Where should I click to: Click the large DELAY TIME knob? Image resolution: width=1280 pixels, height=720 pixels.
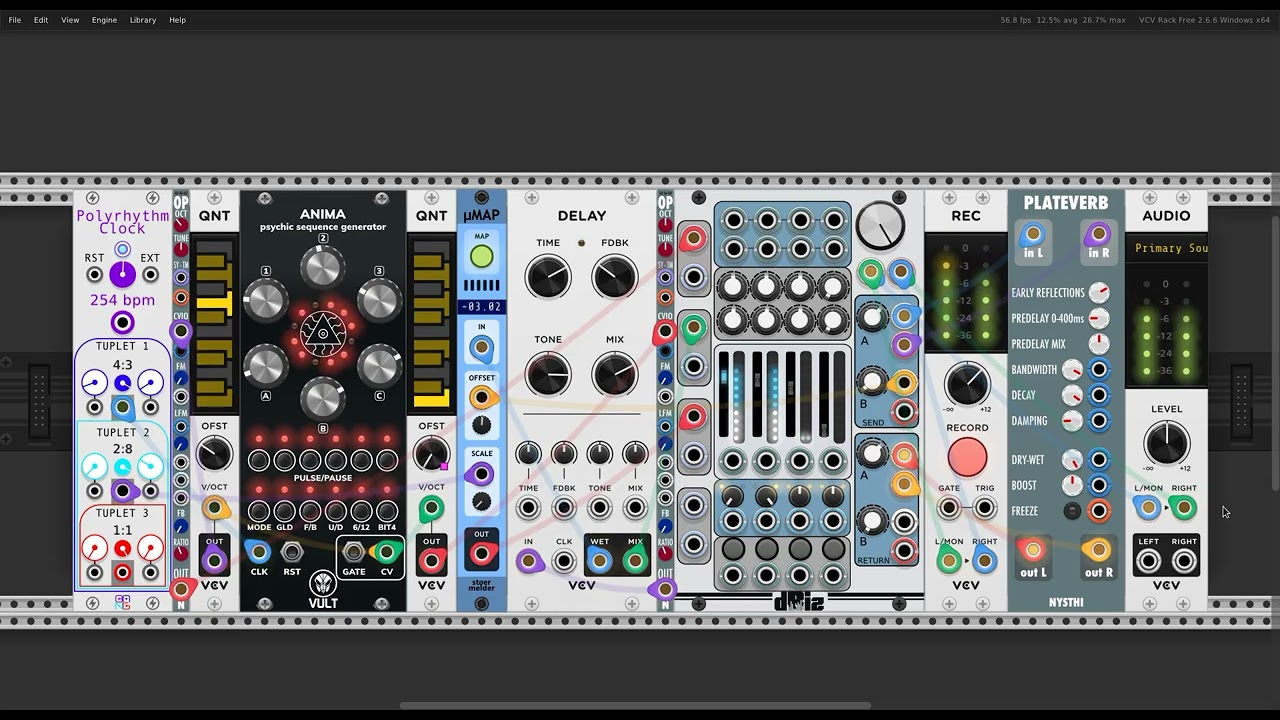pos(548,277)
